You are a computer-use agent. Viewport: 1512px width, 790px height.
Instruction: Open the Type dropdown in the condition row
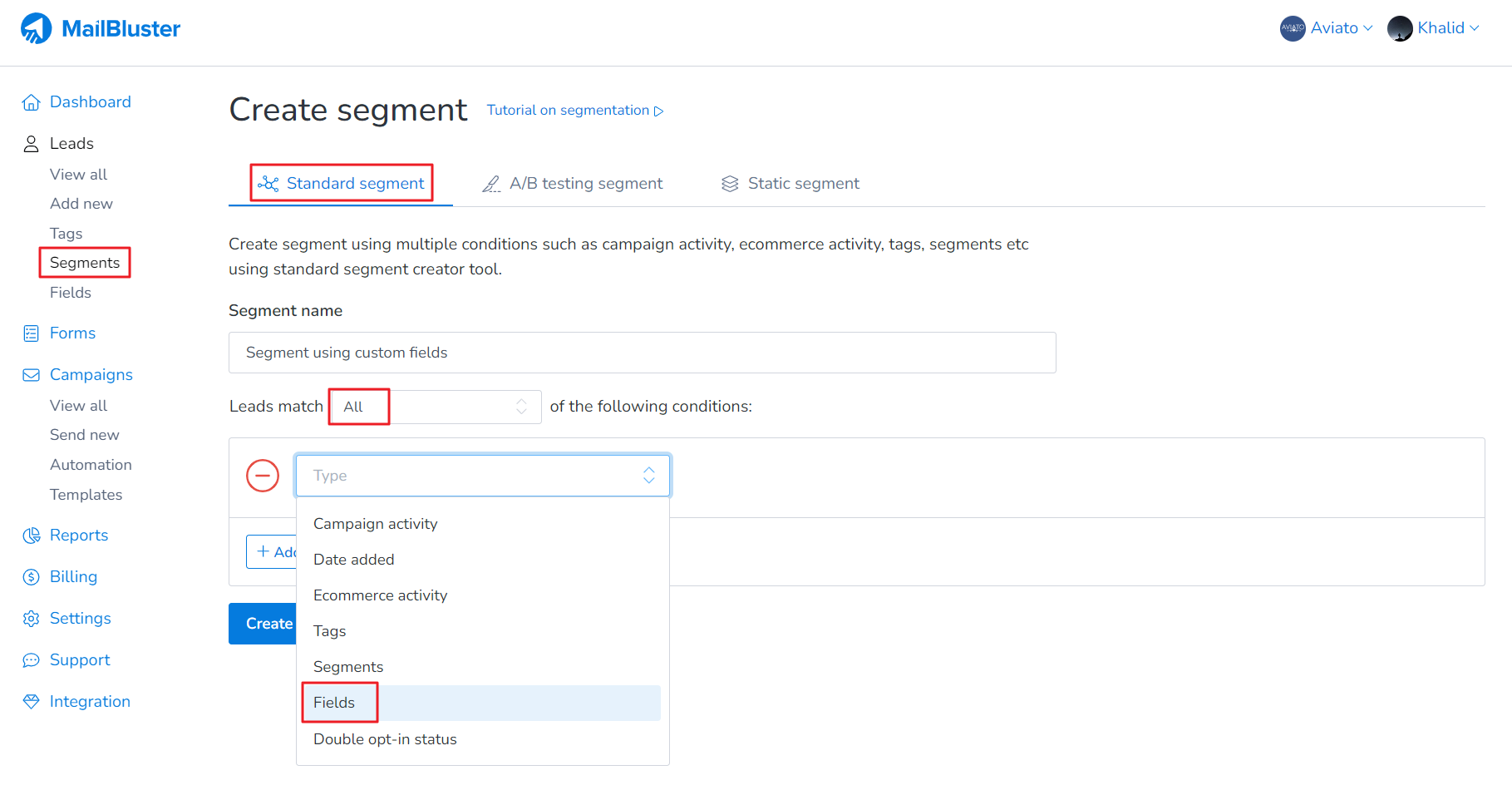[x=482, y=475]
